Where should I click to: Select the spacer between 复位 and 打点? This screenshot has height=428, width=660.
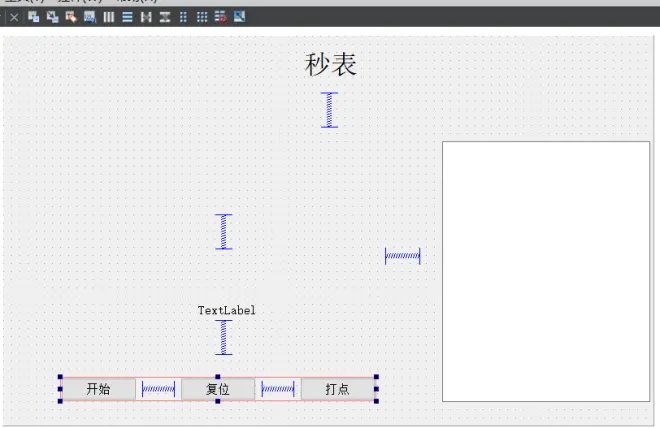tap(278, 389)
